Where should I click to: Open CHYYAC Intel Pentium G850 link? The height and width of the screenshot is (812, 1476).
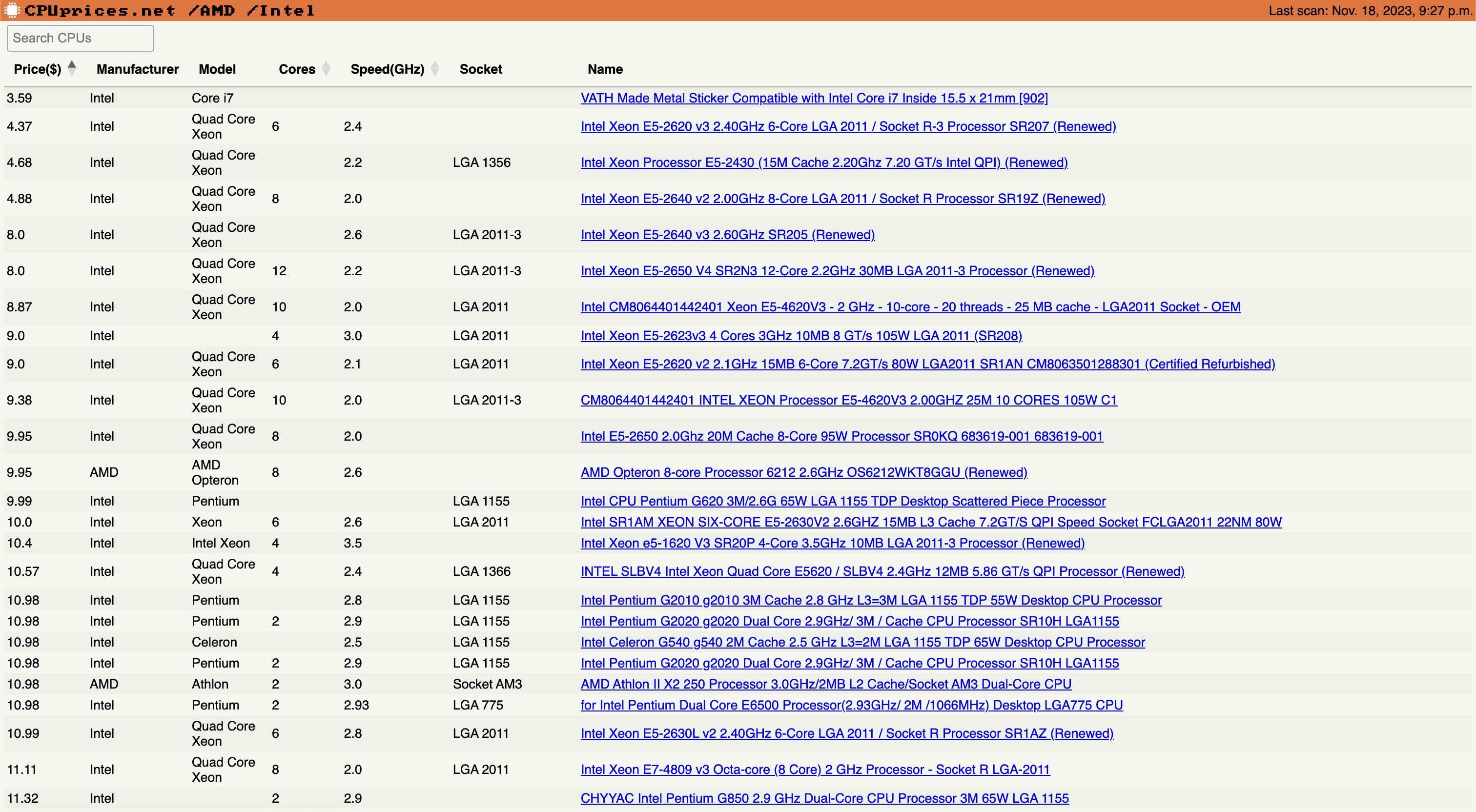[x=824, y=798]
